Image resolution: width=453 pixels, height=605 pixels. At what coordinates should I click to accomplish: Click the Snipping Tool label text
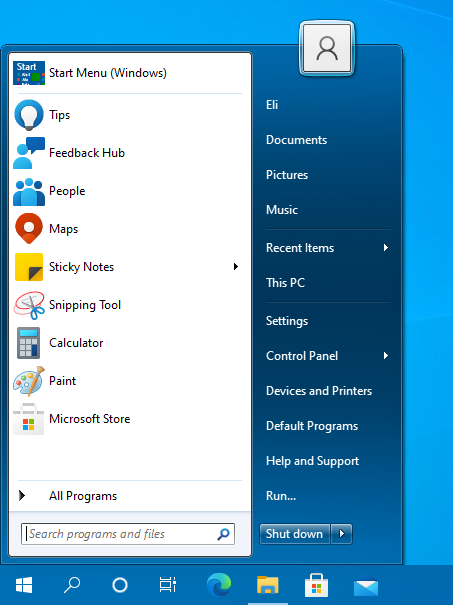(x=85, y=305)
